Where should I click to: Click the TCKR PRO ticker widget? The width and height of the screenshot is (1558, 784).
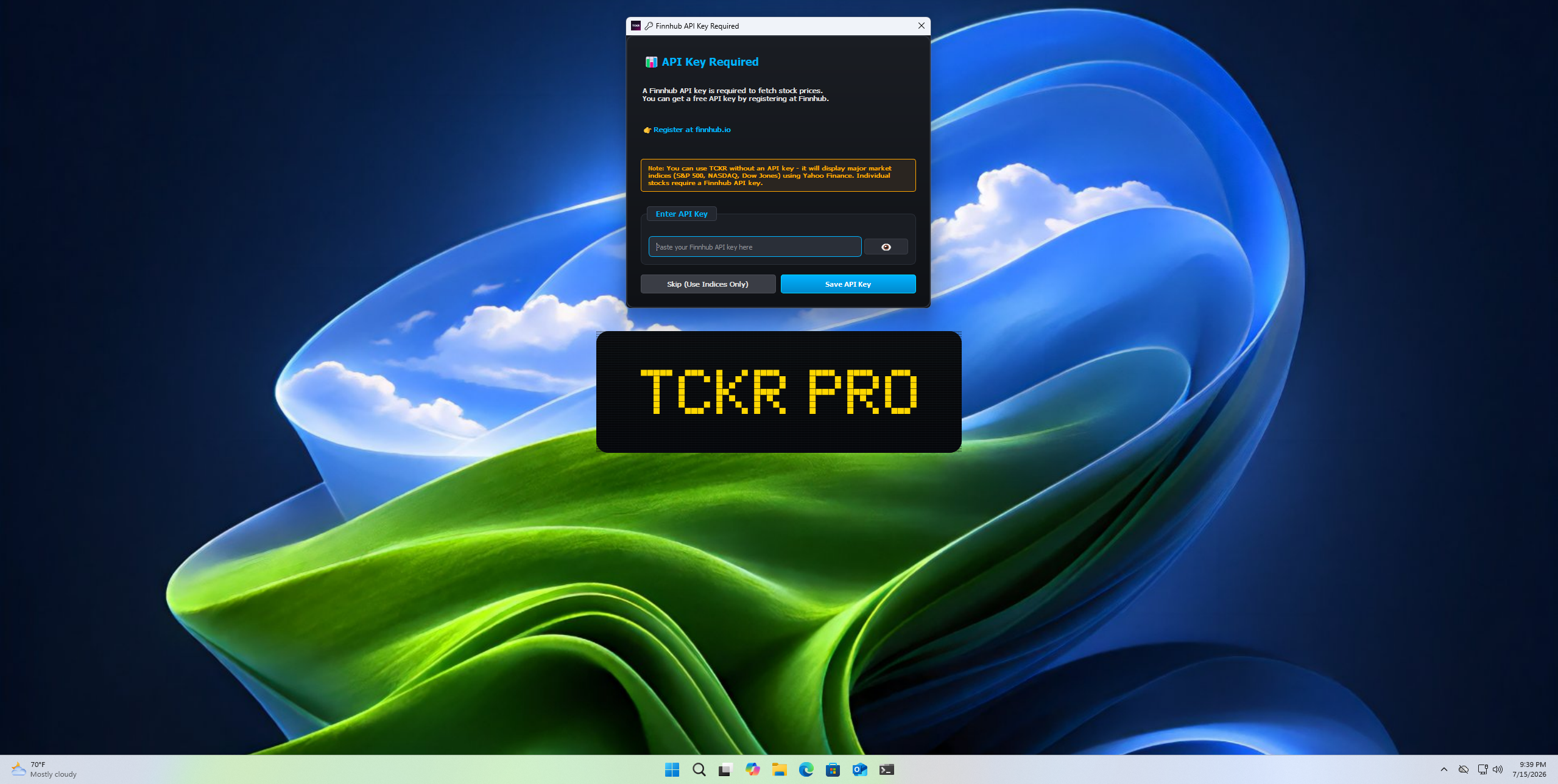778,391
